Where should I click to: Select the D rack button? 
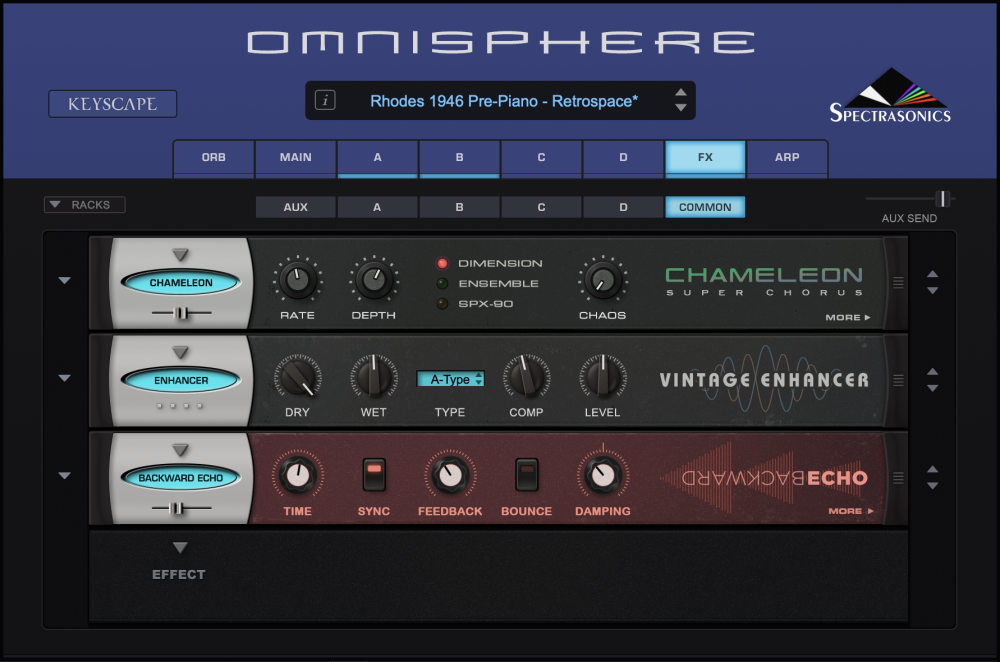click(623, 207)
